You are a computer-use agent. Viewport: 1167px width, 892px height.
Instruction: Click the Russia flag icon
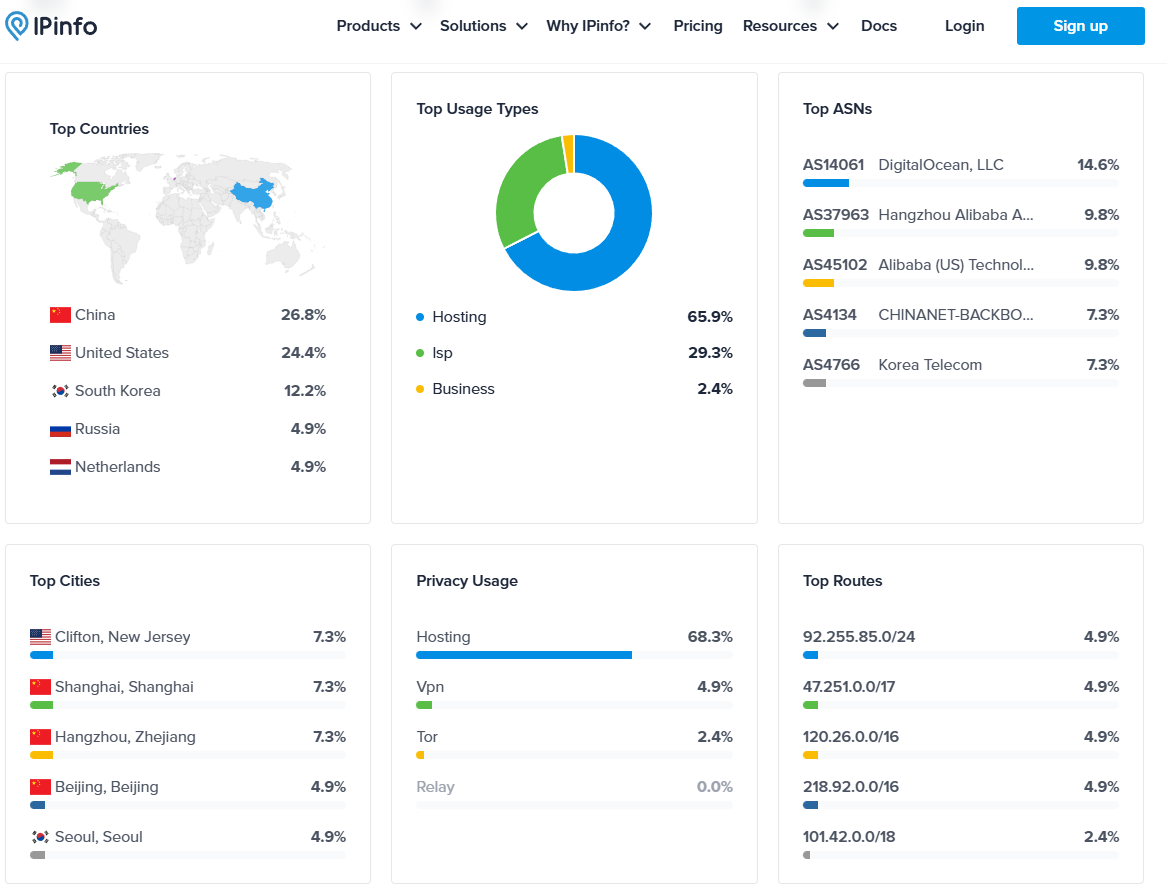(60, 429)
